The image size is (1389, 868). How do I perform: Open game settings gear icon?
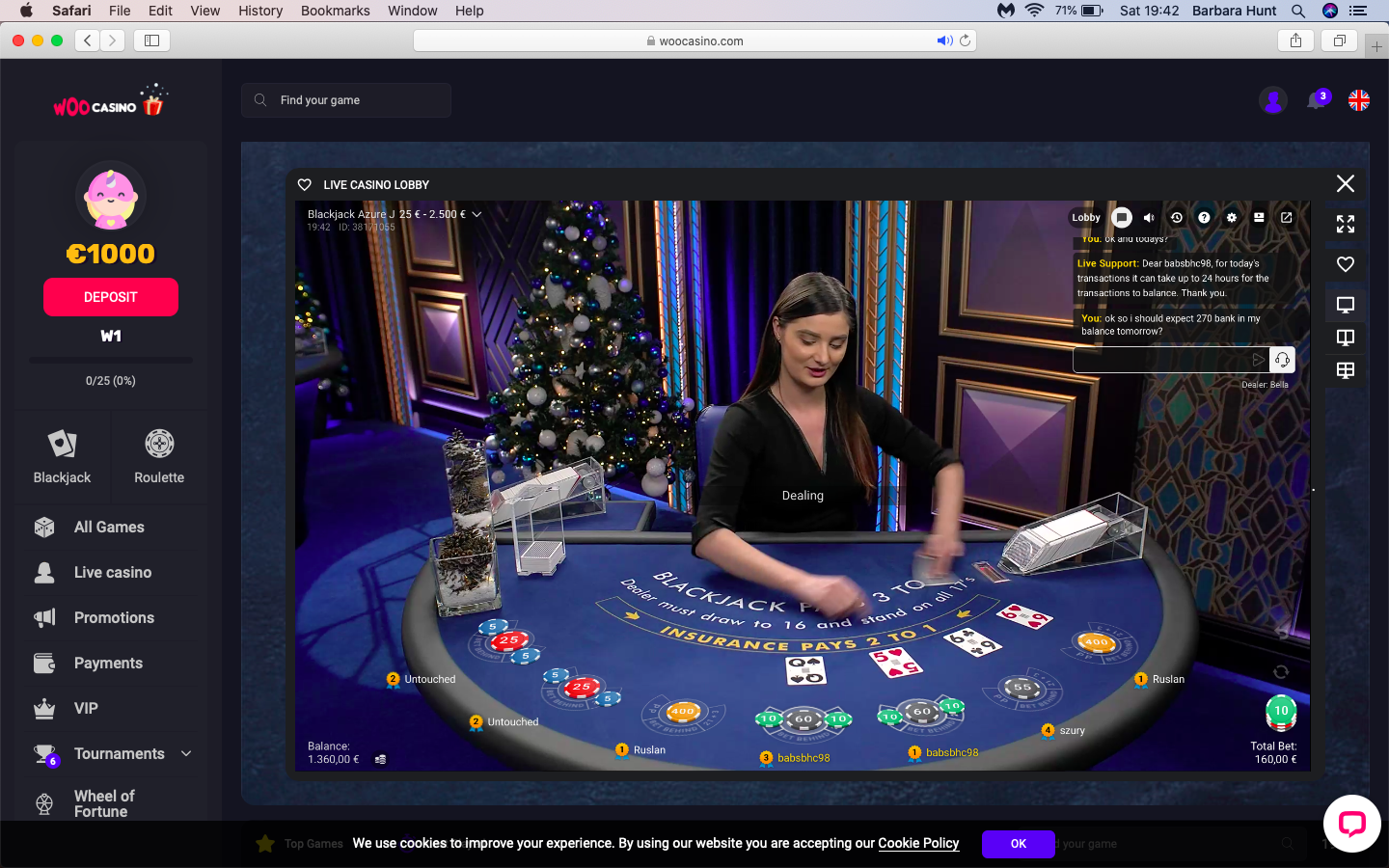point(1232,218)
